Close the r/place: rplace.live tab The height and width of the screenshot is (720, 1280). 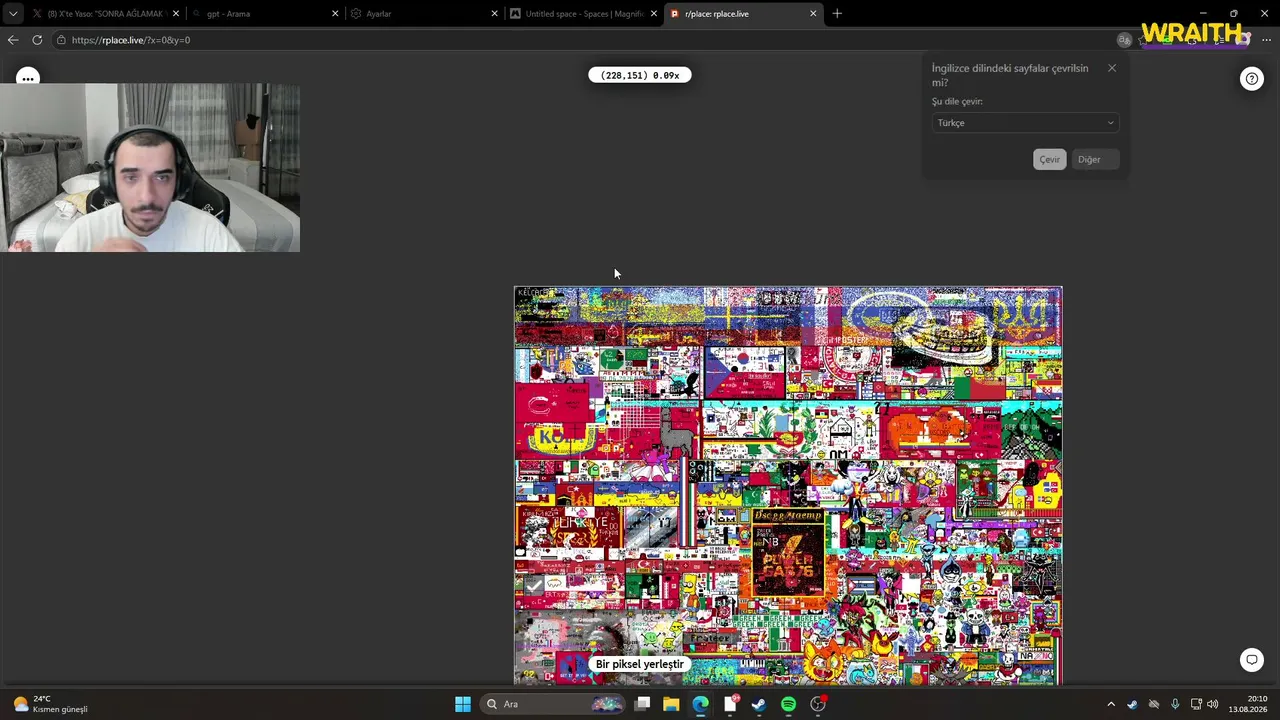click(813, 14)
